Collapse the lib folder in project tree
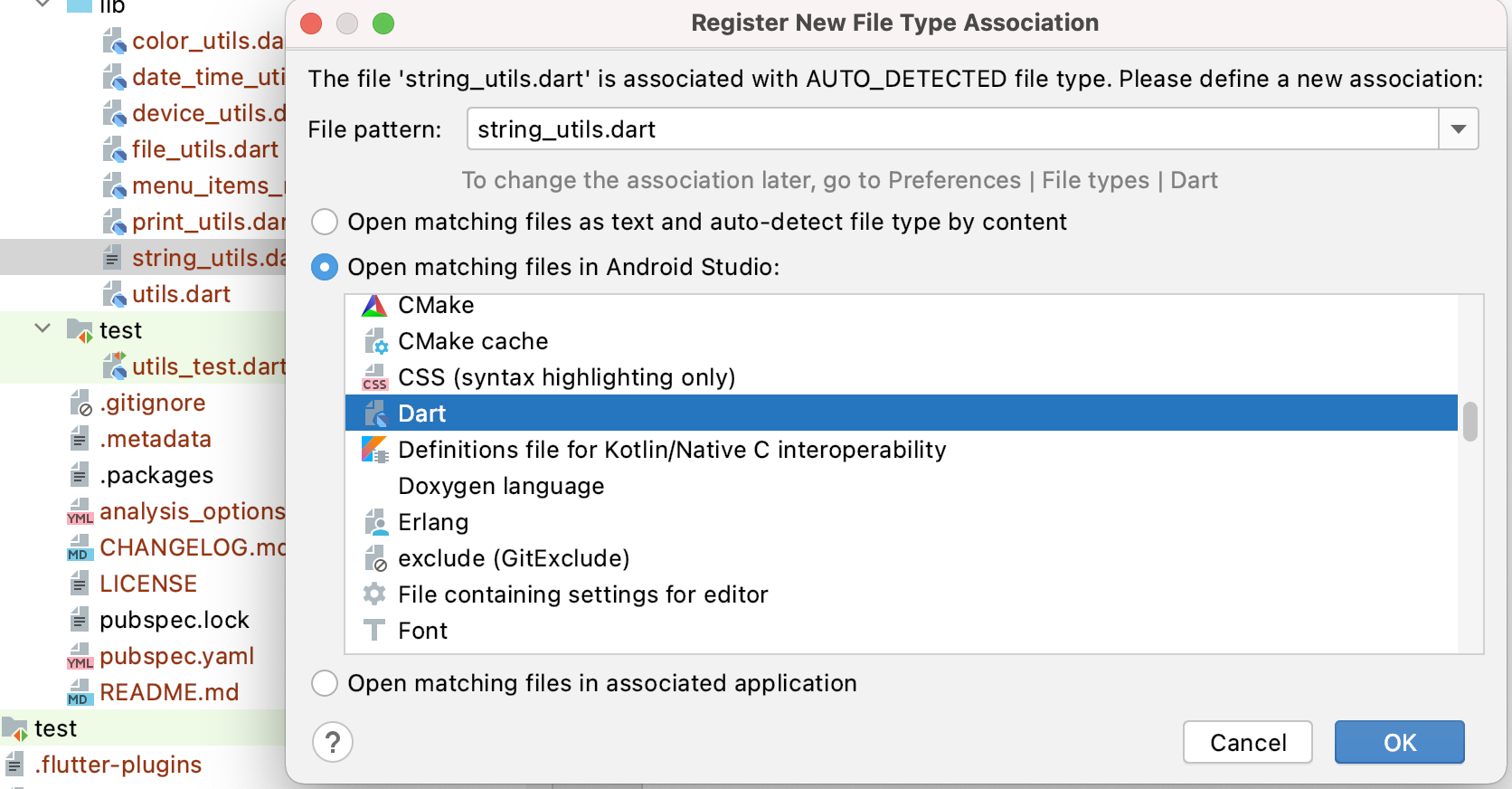 (x=43, y=5)
